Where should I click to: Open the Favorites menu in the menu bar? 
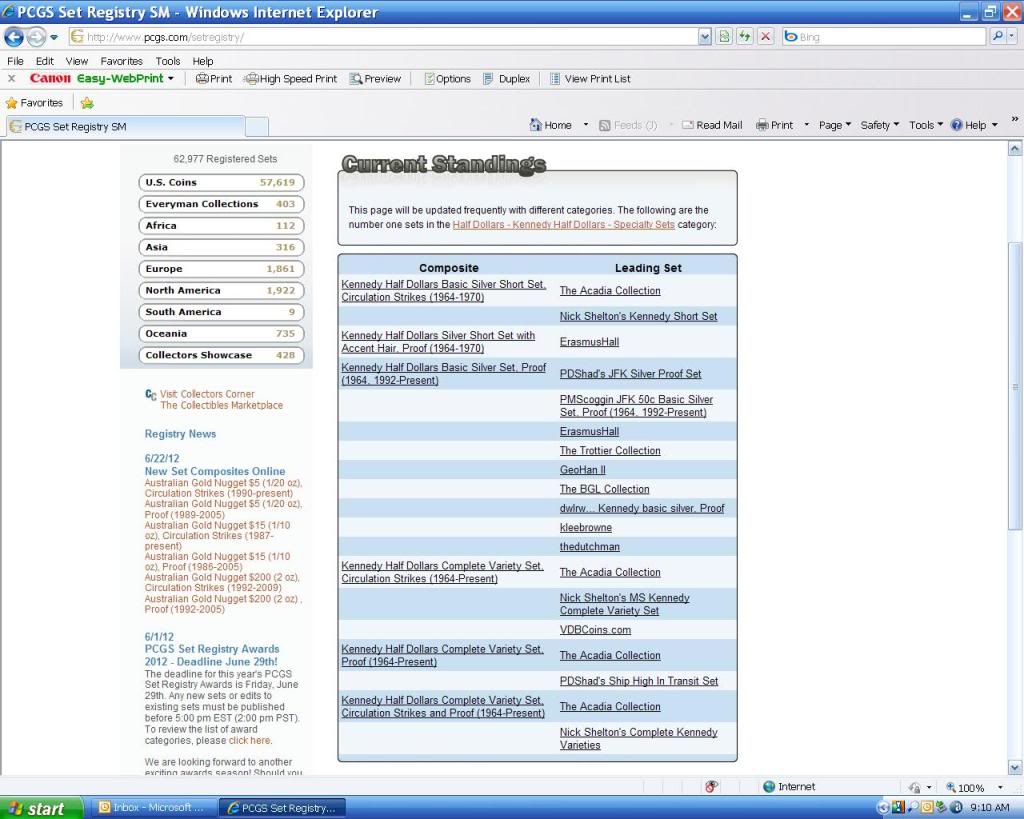click(121, 61)
